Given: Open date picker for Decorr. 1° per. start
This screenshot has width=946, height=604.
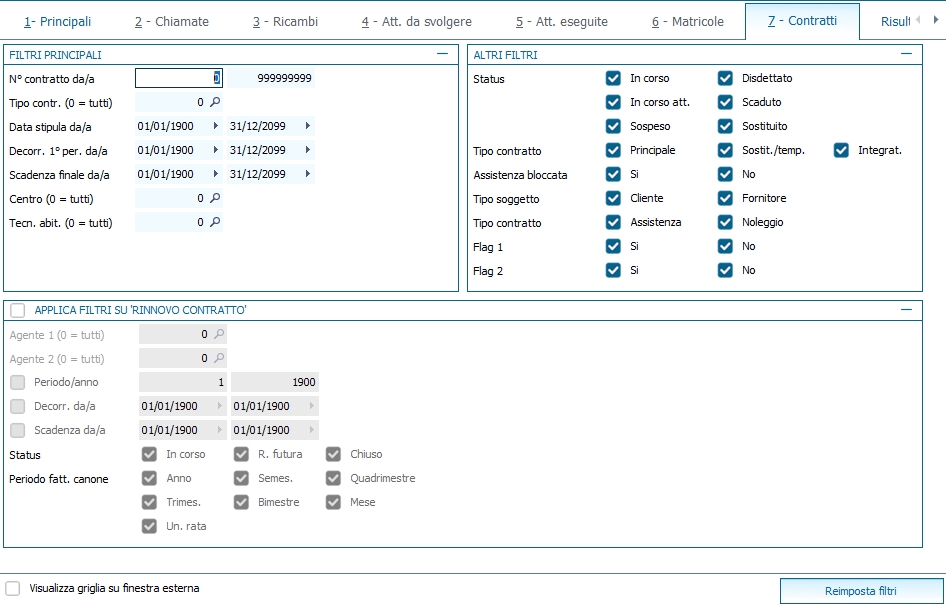Looking at the screenshot, I should tap(216, 150).
